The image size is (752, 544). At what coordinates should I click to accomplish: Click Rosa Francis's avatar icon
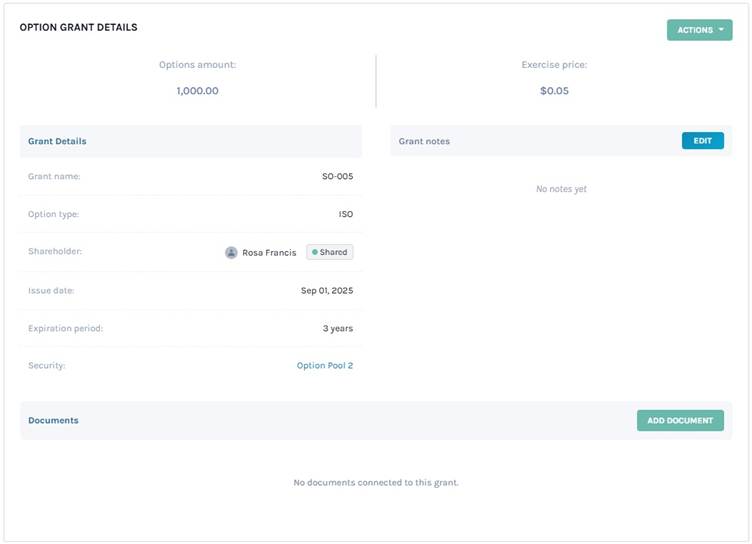tap(231, 253)
